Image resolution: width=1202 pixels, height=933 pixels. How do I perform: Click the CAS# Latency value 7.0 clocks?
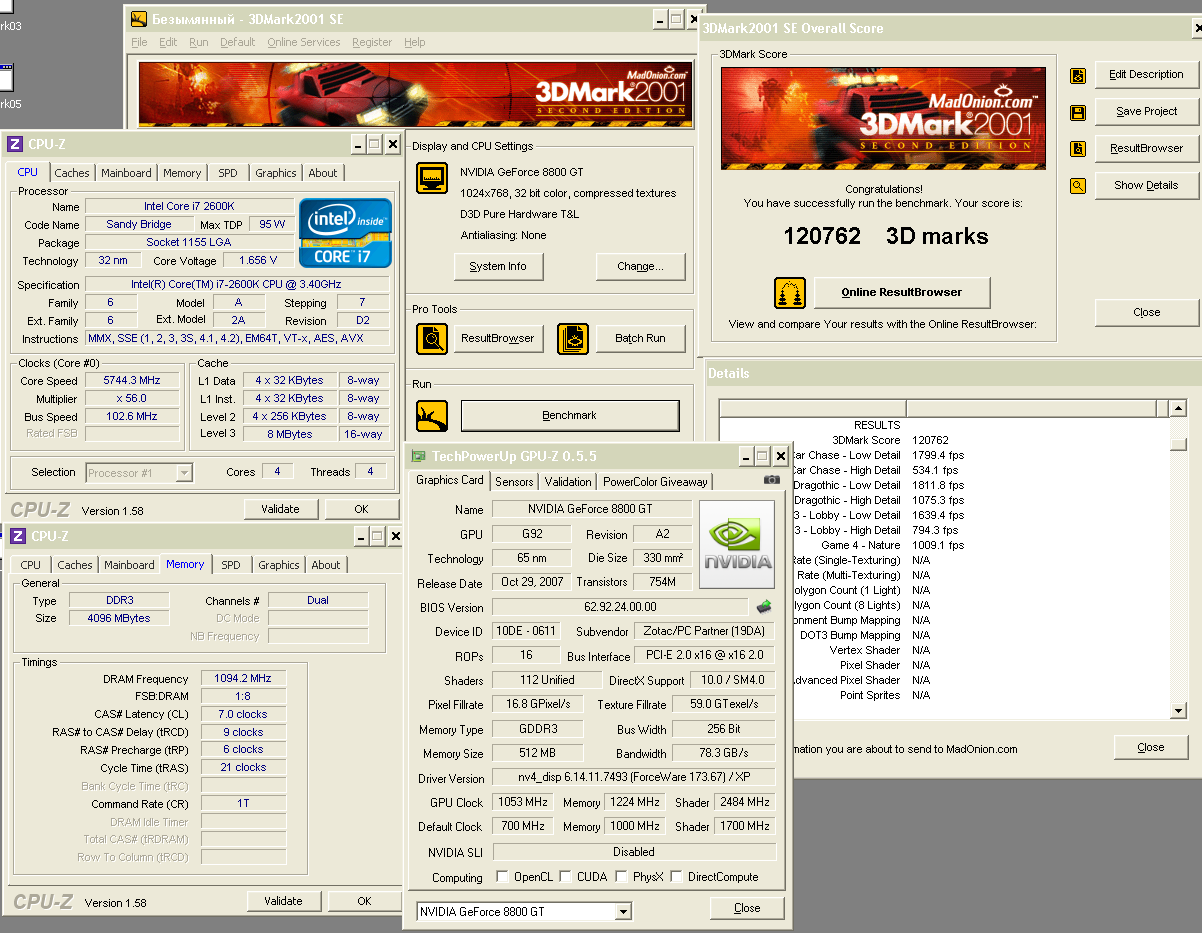click(x=243, y=714)
